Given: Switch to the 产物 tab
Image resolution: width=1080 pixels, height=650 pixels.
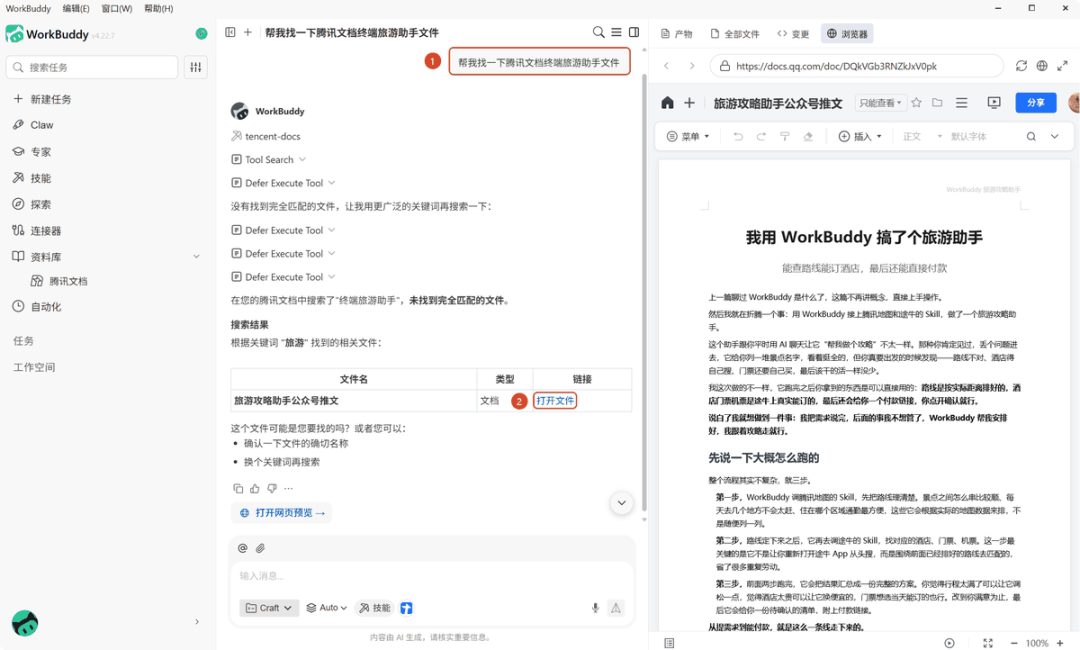Looking at the screenshot, I should 676,34.
